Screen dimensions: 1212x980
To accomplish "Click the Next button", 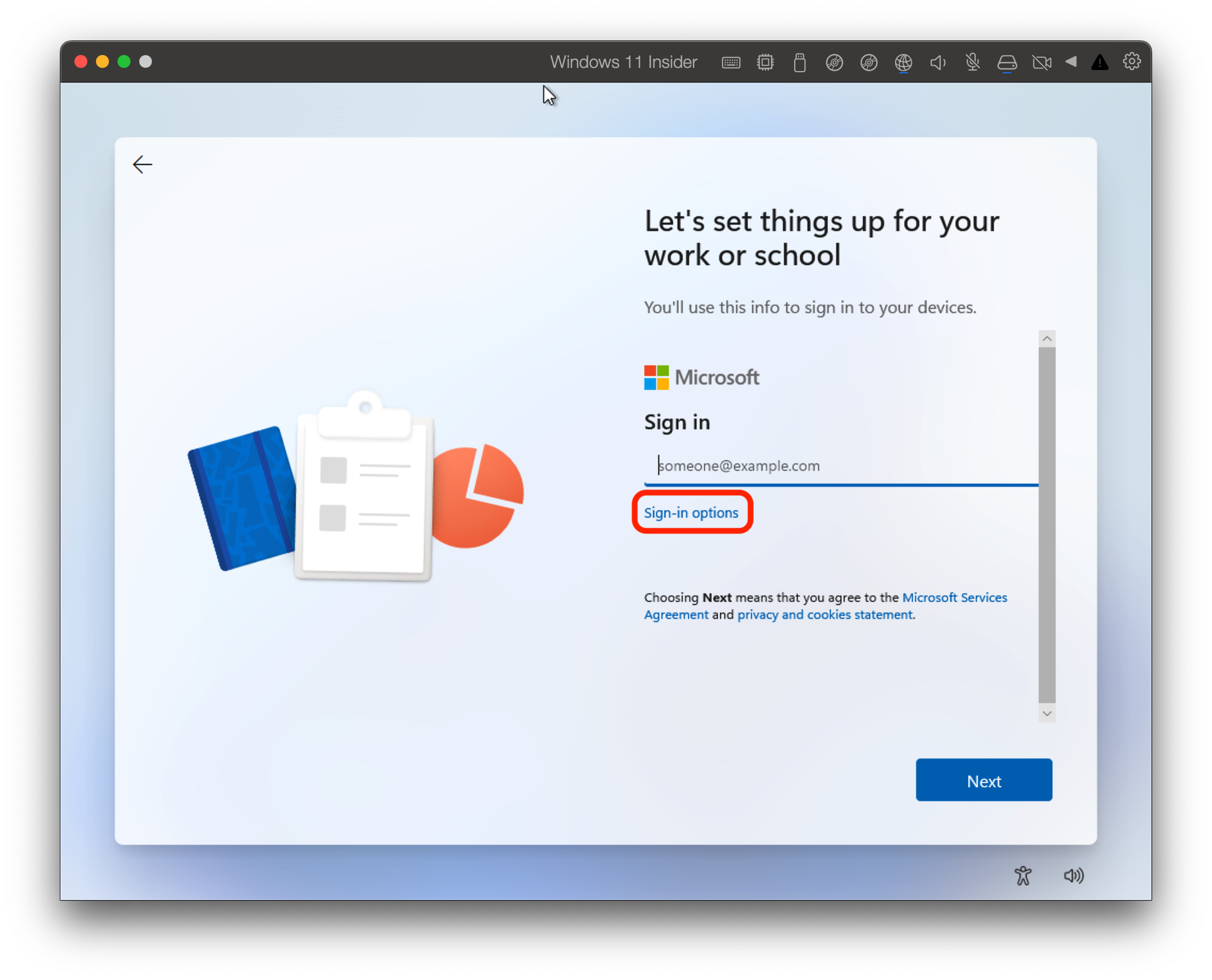I will (x=983, y=780).
